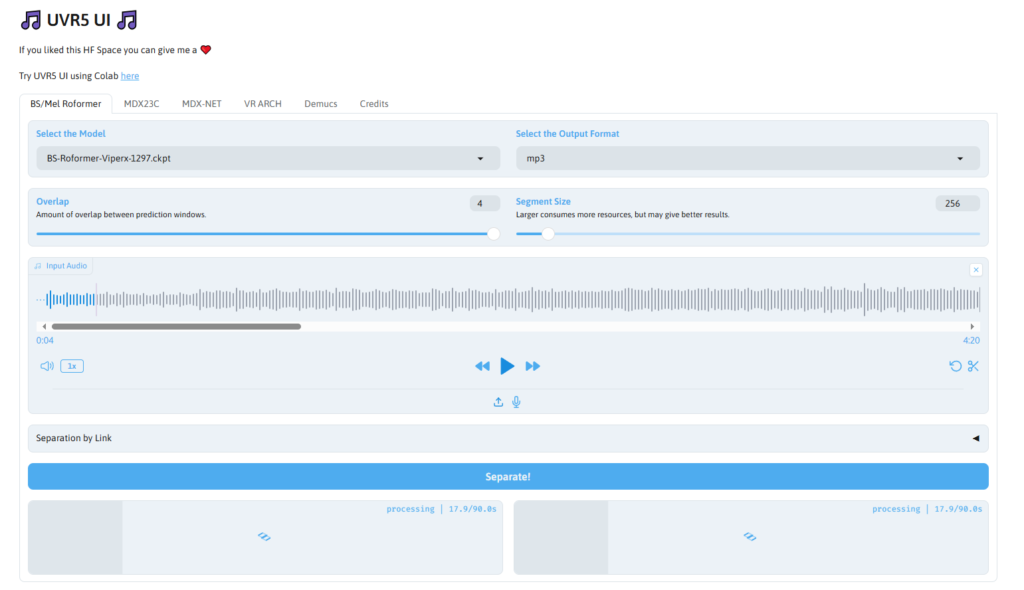Click the Segment Size slider handle
Screen dimensions: 1024x590
548,233
